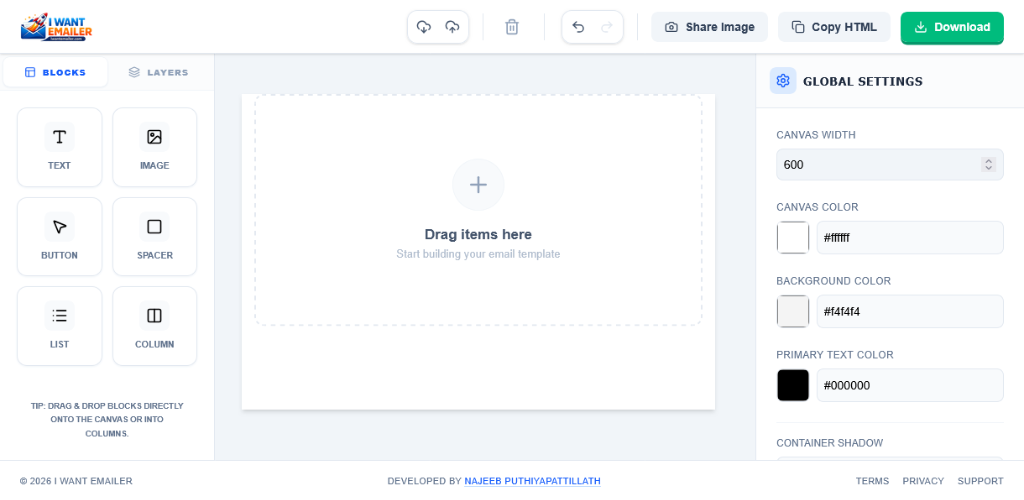Choose the Column block
This screenshot has width=1024, height=500.
pos(154,326)
